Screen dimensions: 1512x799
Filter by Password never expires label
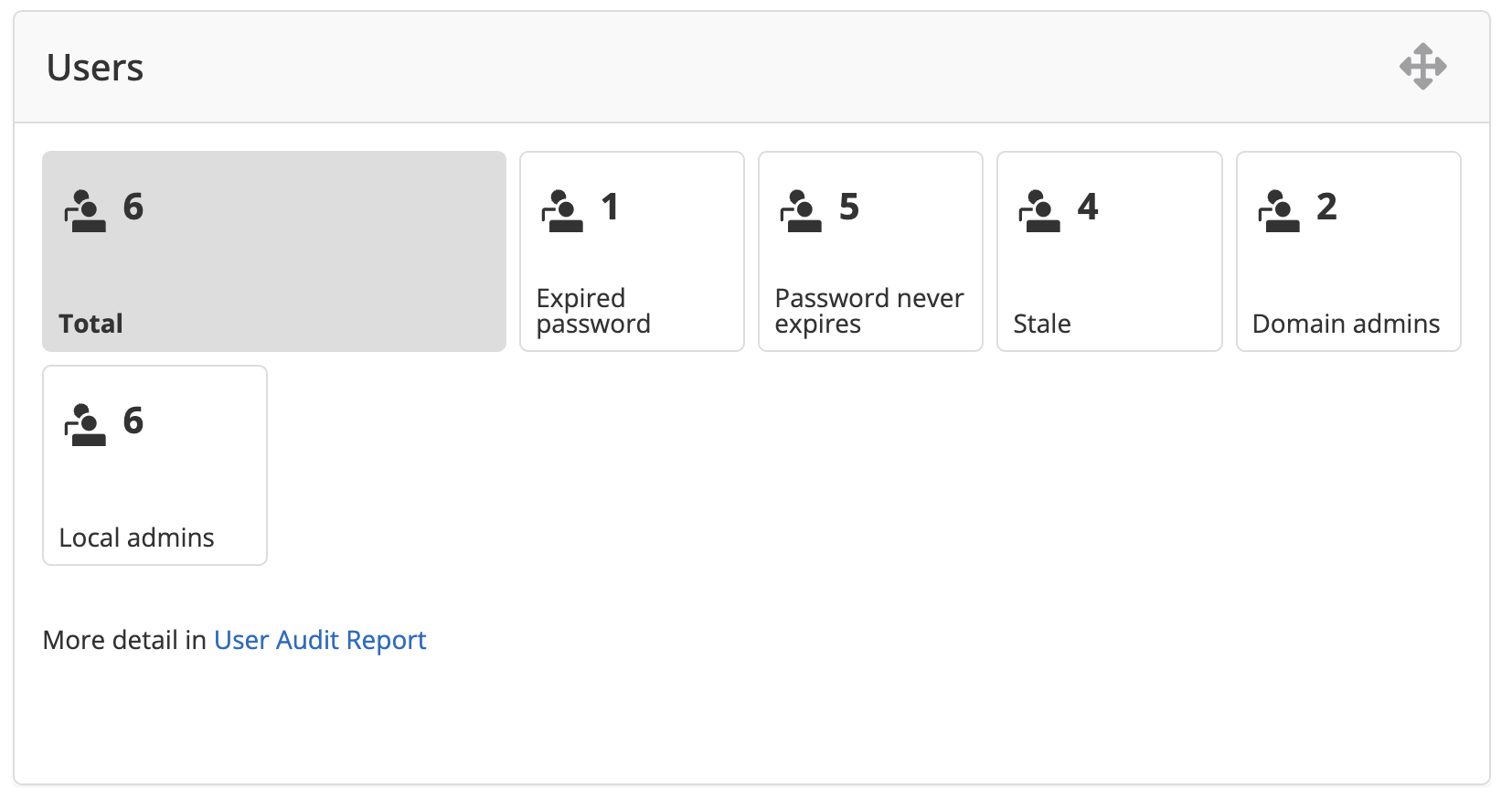coord(868,311)
